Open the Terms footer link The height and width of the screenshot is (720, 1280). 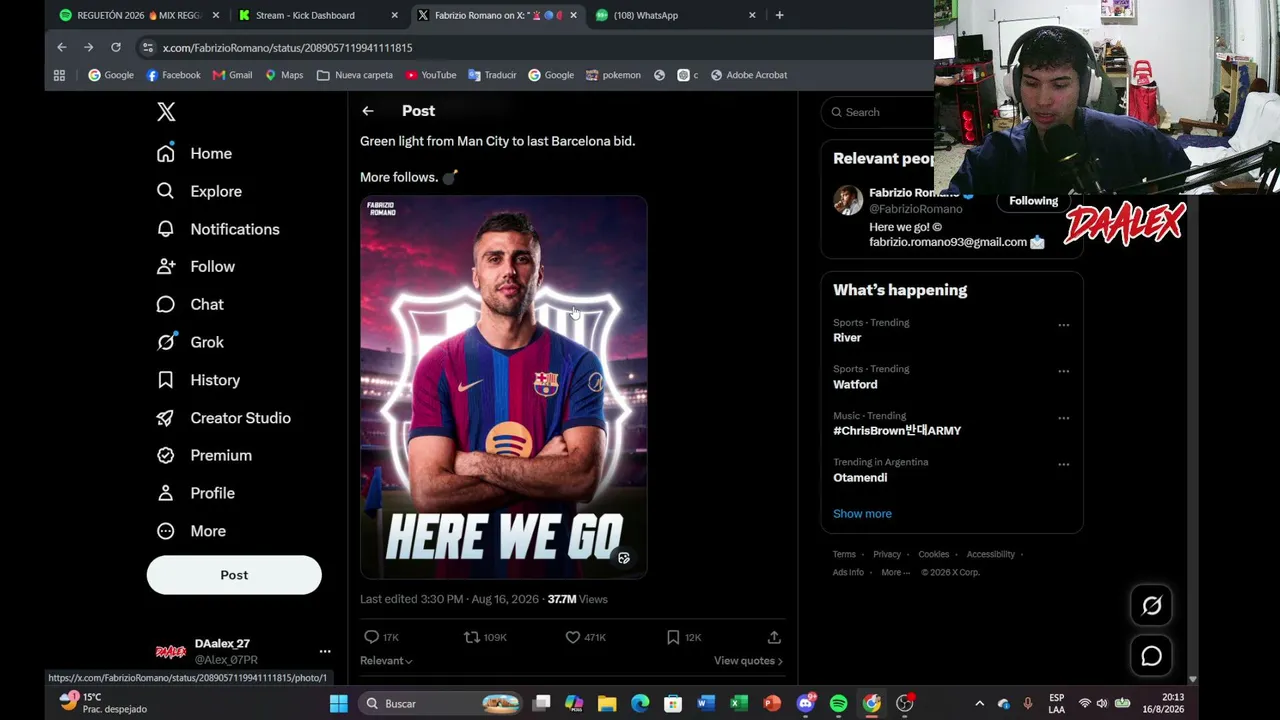point(844,554)
